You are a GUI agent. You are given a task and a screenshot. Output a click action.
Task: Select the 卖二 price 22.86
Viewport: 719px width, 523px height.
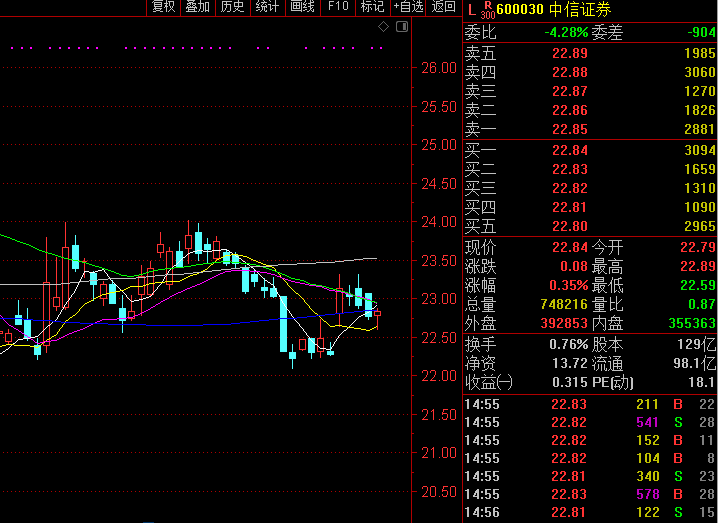570,110
